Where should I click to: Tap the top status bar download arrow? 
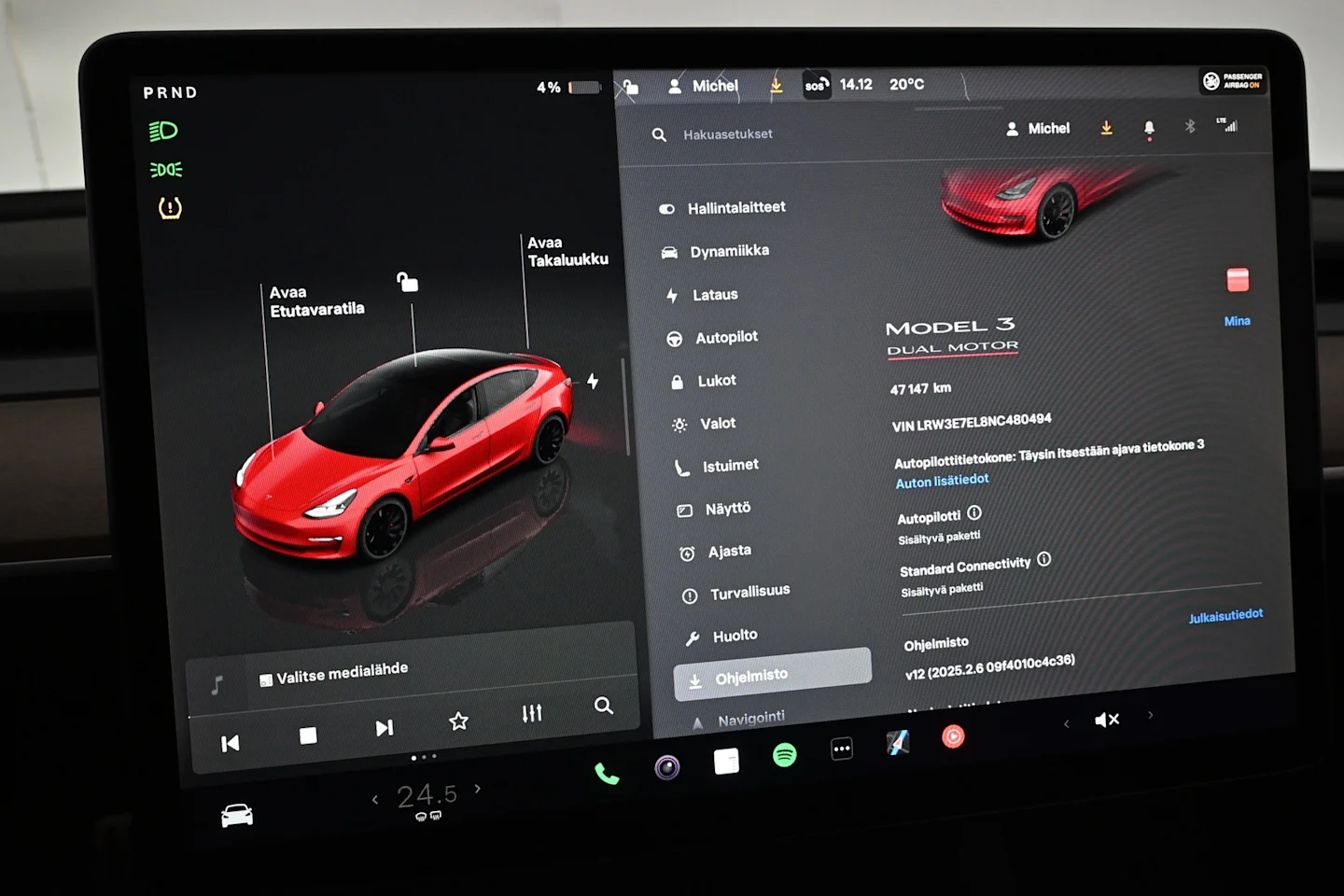point(776,85)
